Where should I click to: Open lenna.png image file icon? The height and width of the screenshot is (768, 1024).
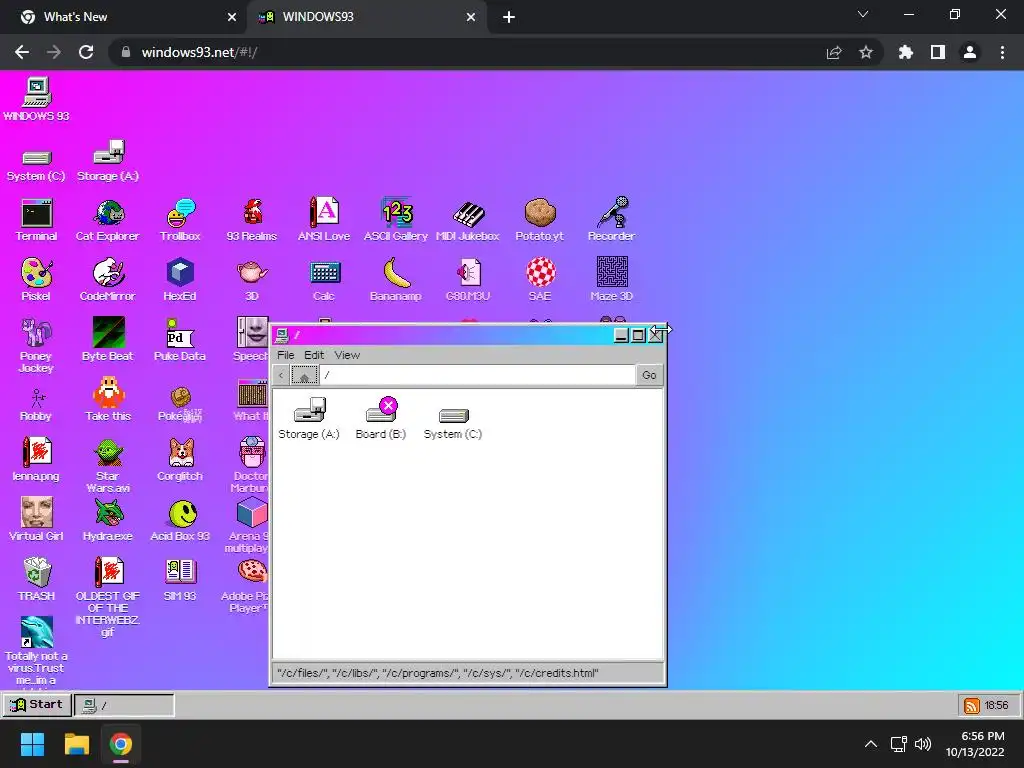pos(37,460)
